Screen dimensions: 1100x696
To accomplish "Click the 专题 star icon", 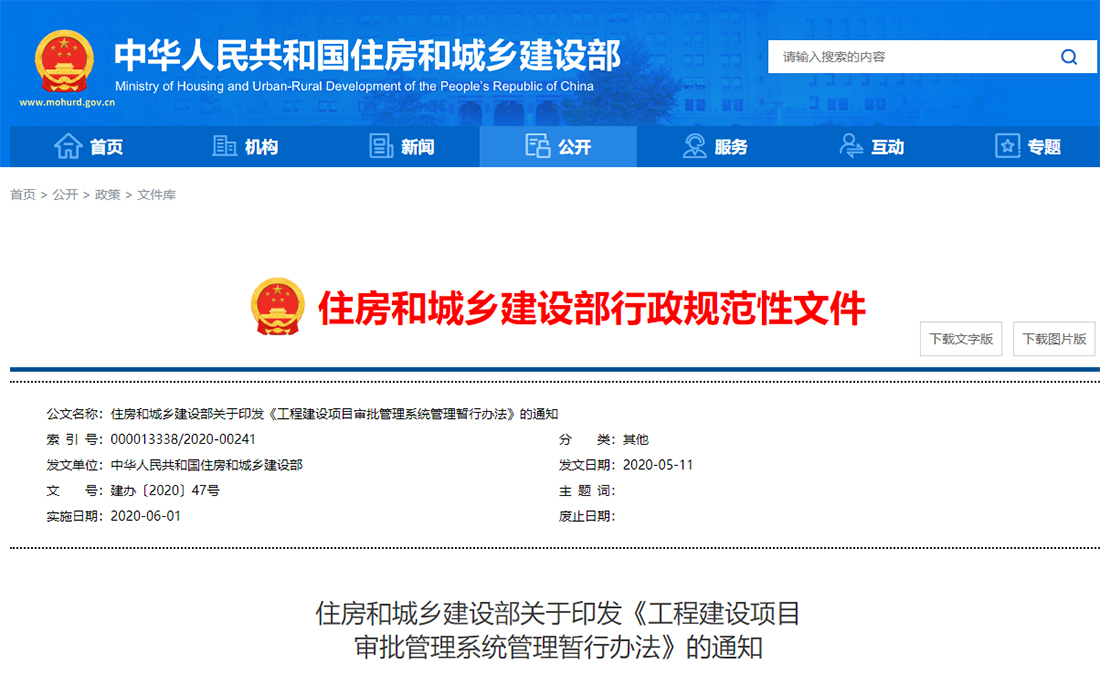I will pyautogui.click(x=1007, y=146).
